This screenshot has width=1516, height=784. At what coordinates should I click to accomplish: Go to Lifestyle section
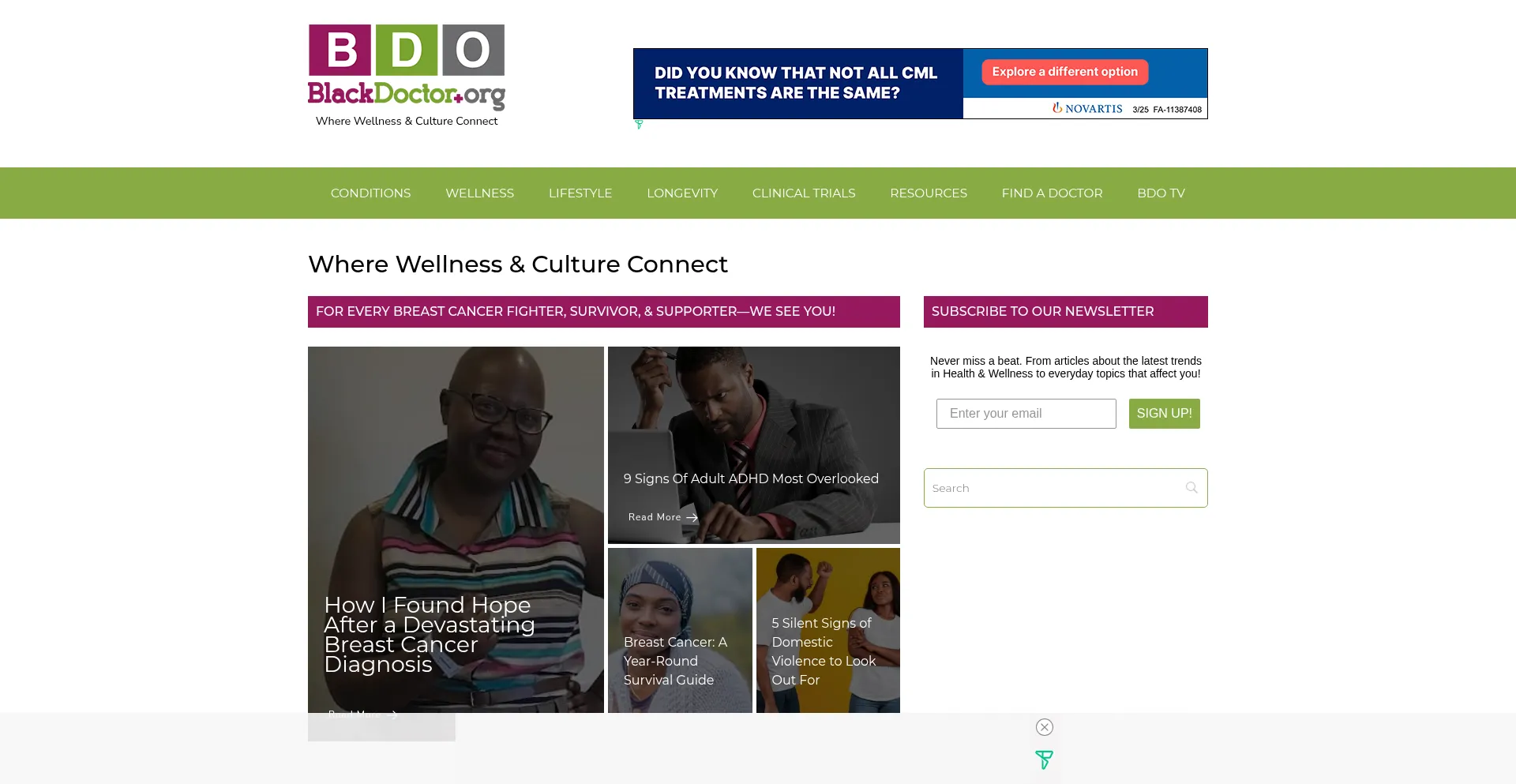(580, 193)
